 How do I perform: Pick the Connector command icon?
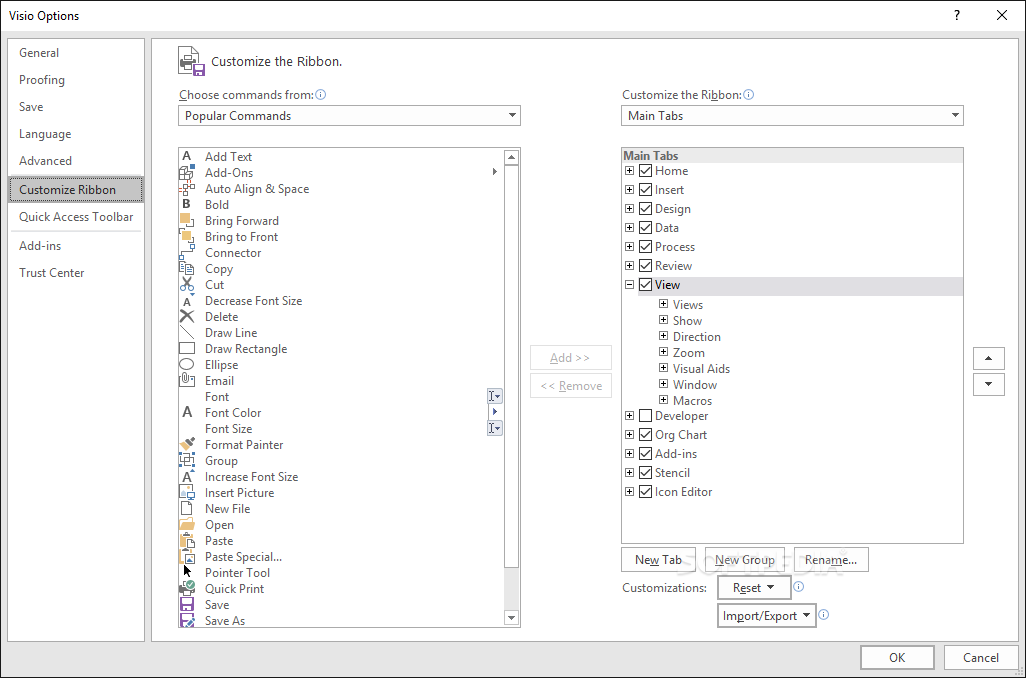click(187, 253)
